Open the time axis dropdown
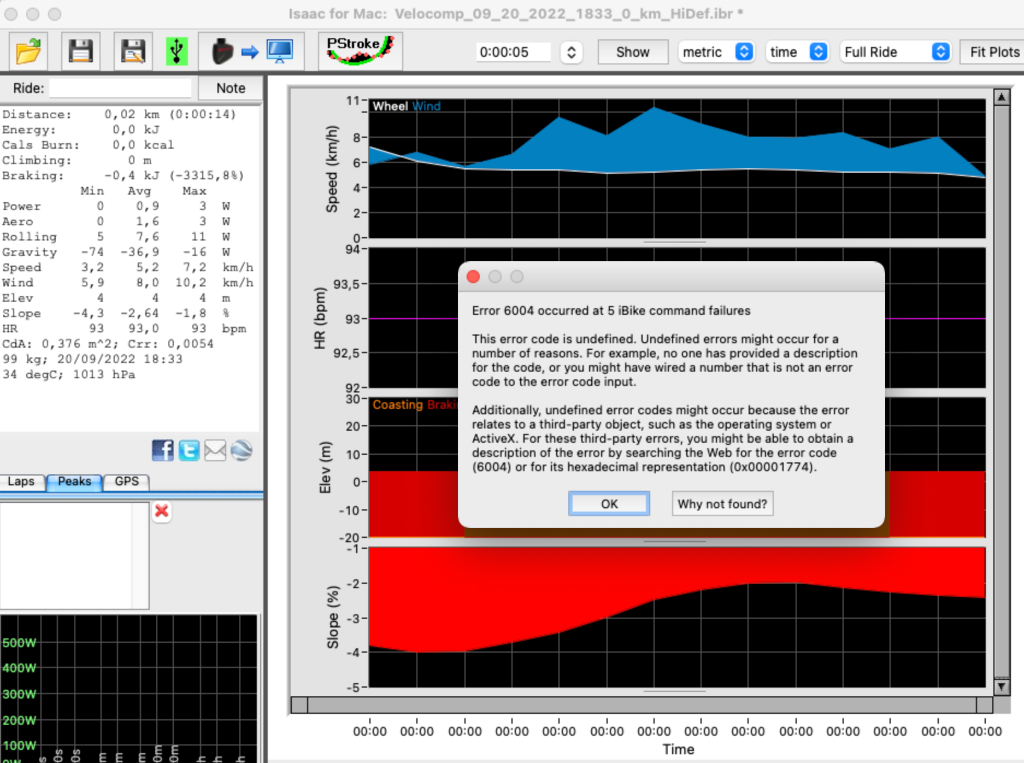This screenshot has width=1024, height=763. 797,52
